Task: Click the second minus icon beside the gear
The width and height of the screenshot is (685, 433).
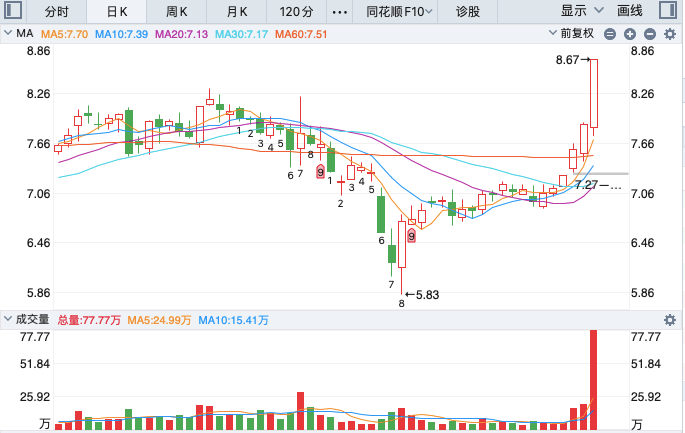Action: click(x=650, y=34)
